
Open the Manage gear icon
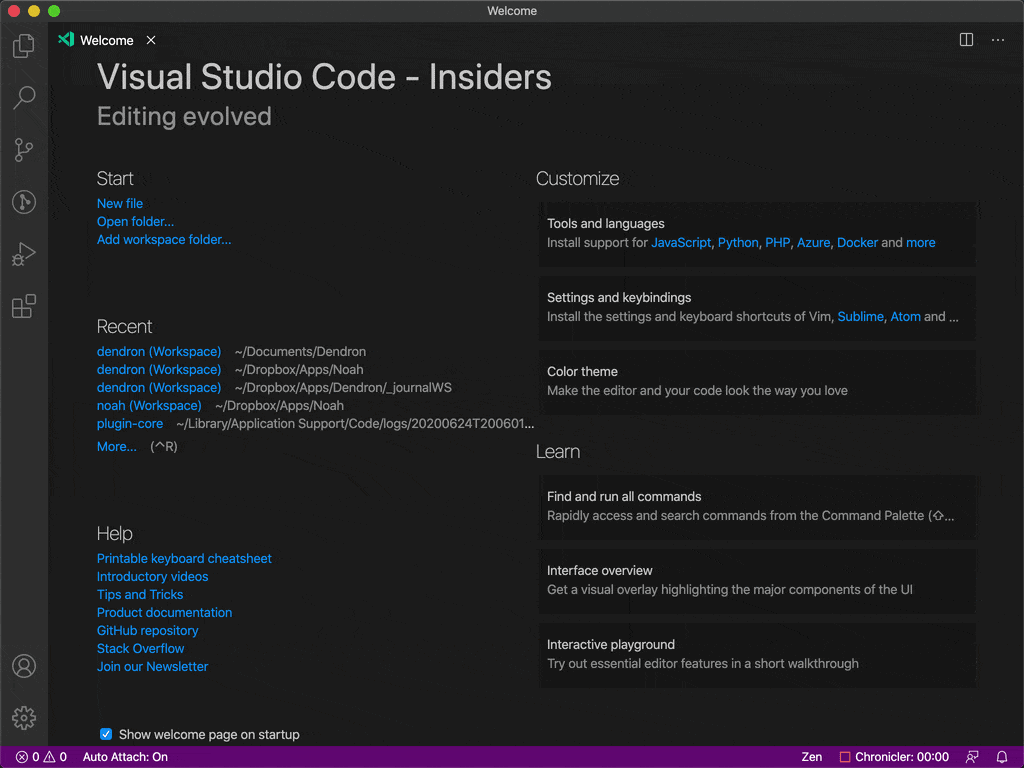[x=24, y=718]
